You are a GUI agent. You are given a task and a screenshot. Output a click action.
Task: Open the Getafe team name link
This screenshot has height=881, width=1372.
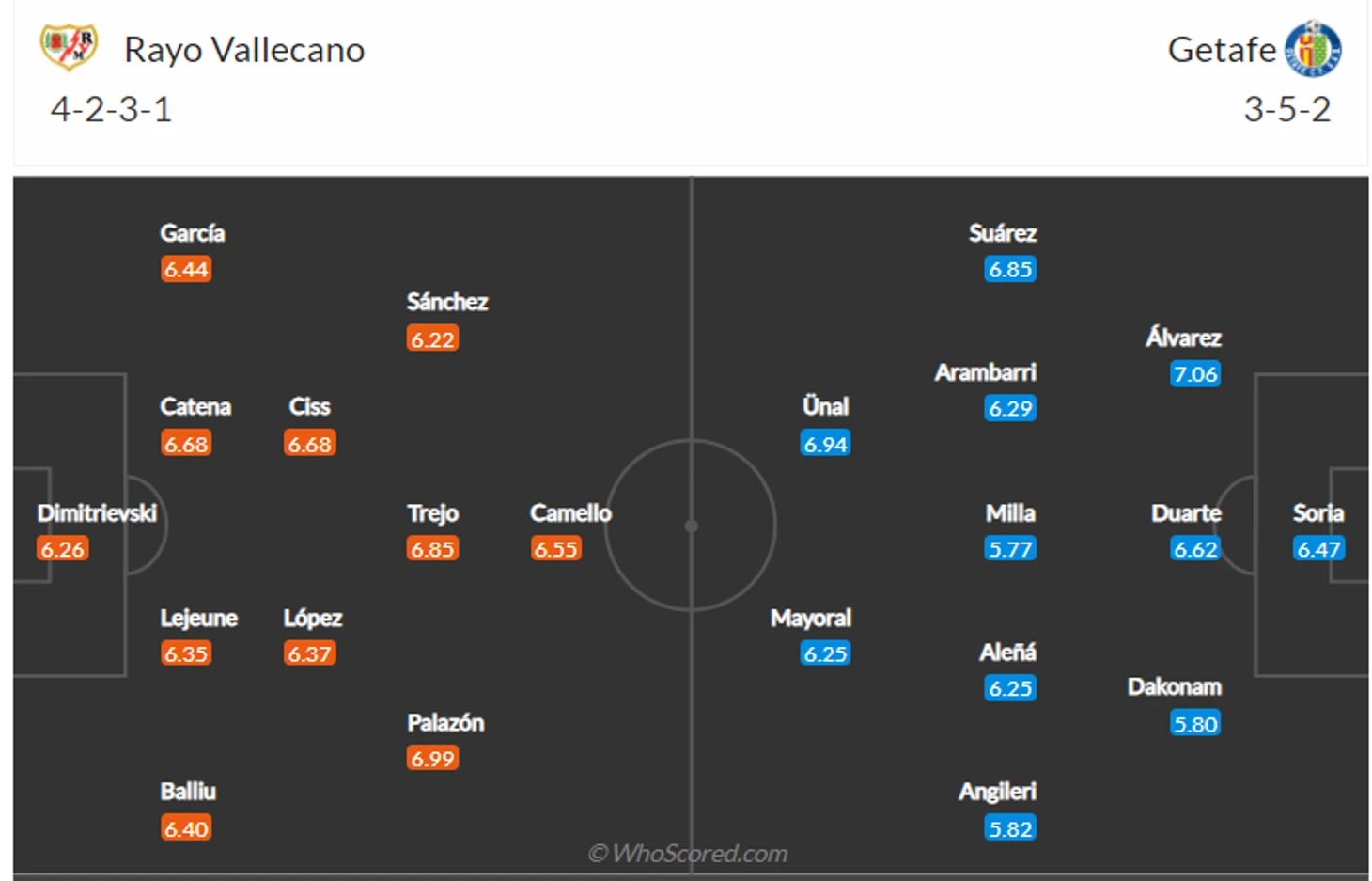click(x=1222, y=50)
